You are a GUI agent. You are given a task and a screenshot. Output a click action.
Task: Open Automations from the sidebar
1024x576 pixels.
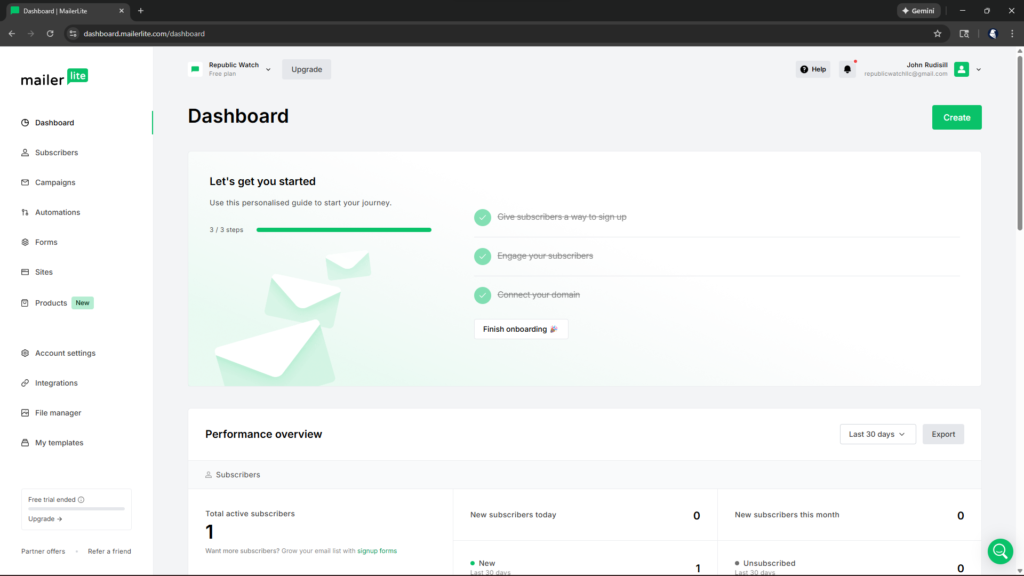[x=57, y=212]
